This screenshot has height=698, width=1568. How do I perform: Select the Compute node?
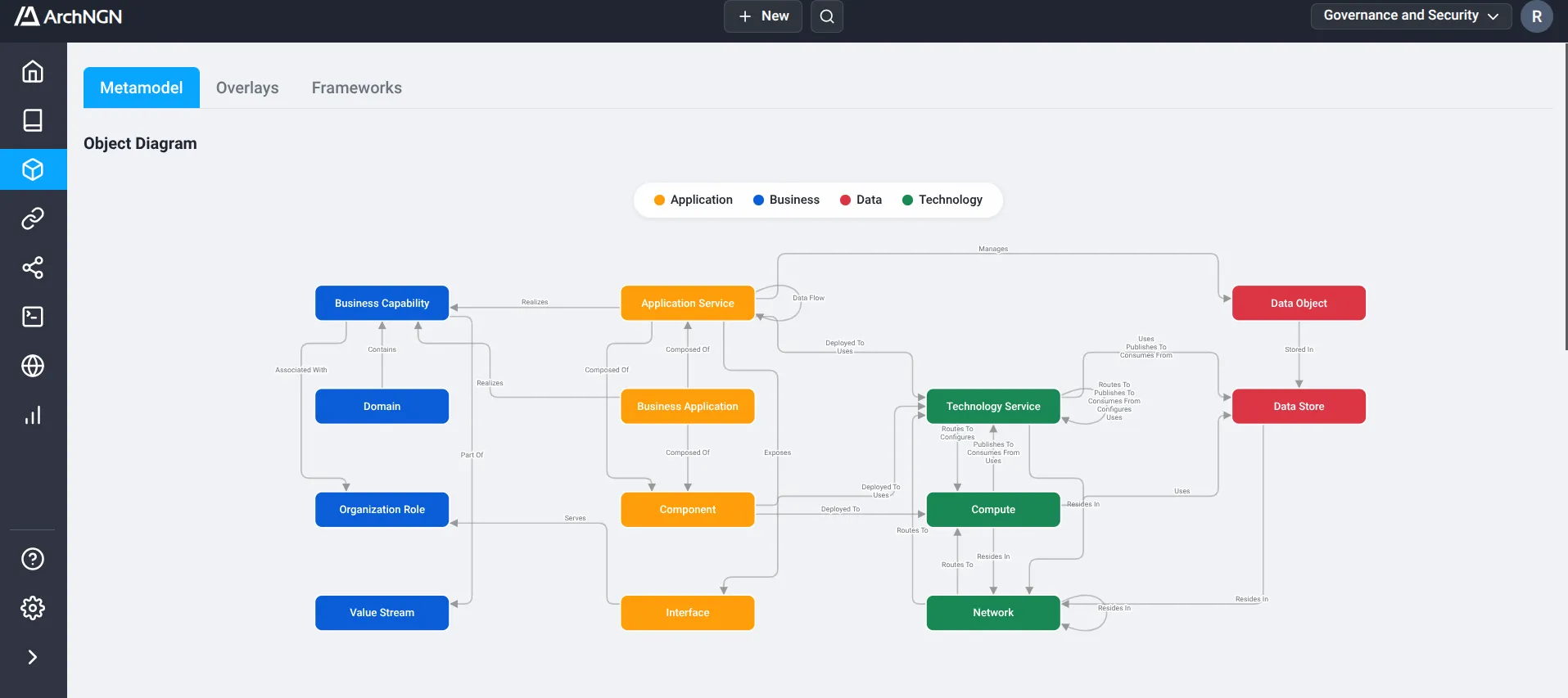point(993,509)
